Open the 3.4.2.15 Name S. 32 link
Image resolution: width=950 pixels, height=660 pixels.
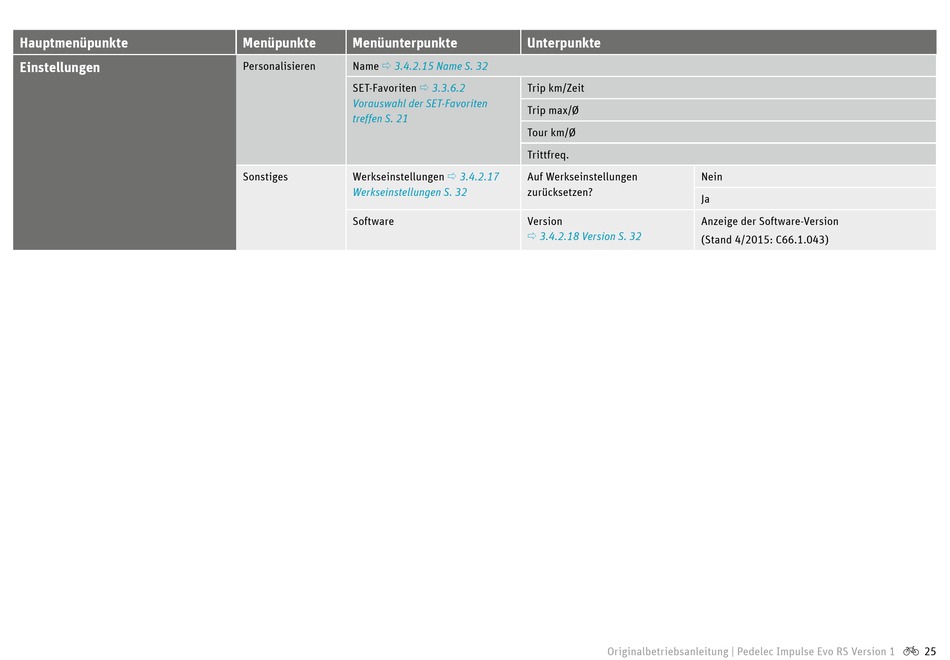click(441, 66)
